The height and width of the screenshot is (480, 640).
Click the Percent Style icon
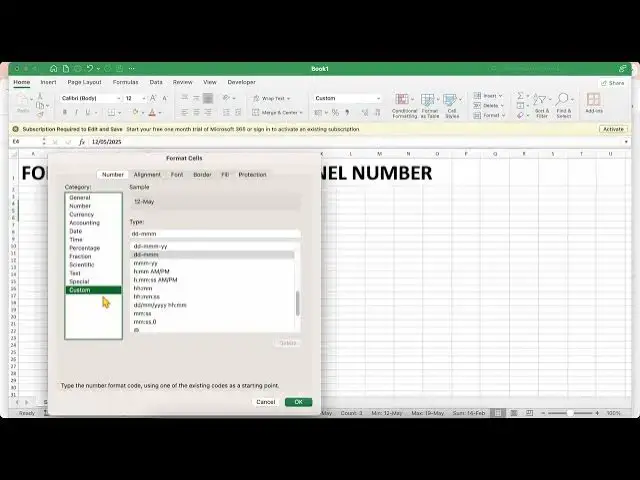pos(335,113)
